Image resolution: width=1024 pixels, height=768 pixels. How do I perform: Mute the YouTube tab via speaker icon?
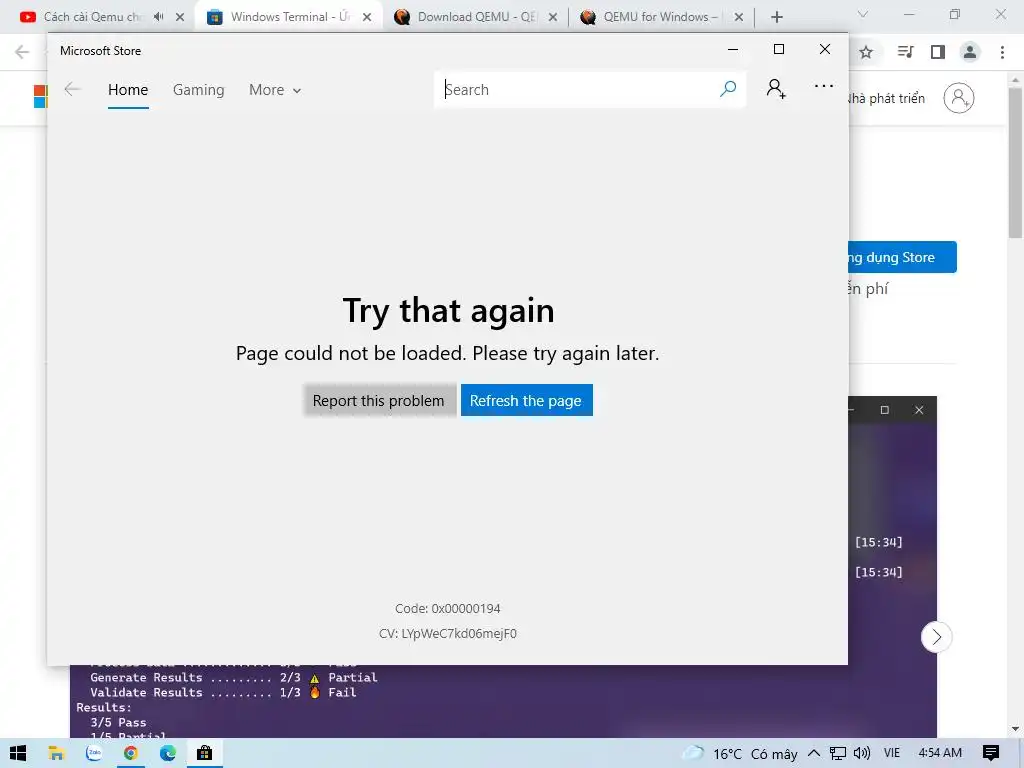click(159, 17)
